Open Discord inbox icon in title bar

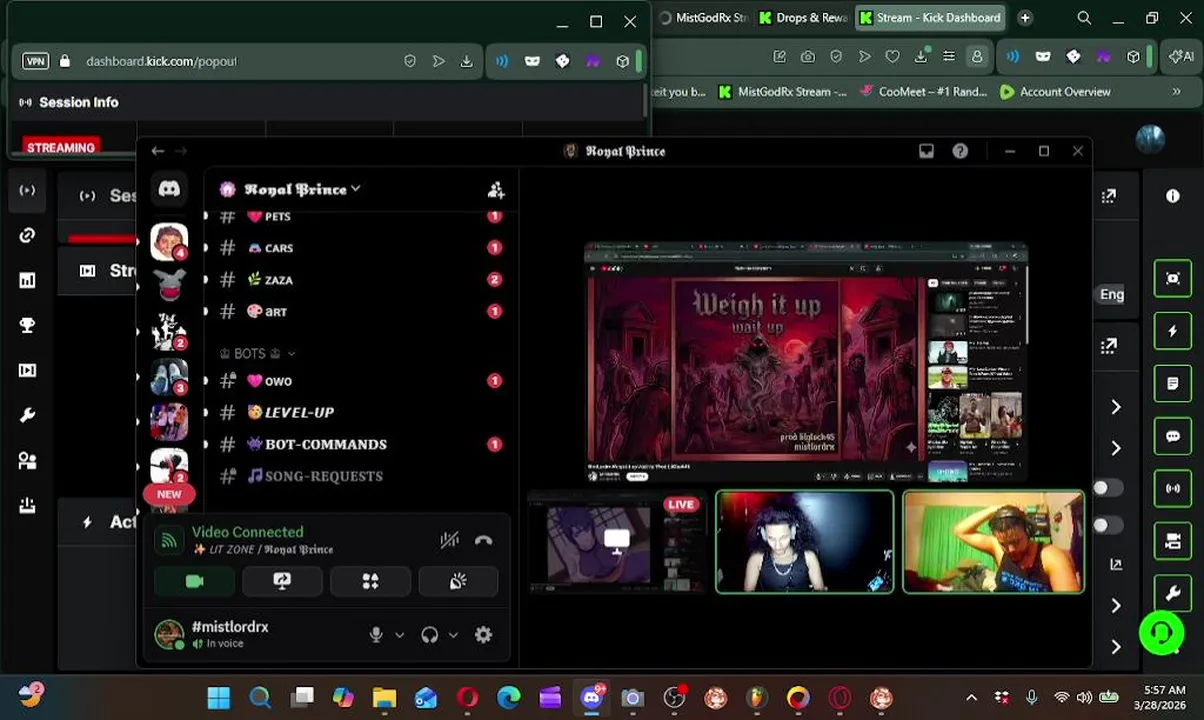tap(926, 151)
